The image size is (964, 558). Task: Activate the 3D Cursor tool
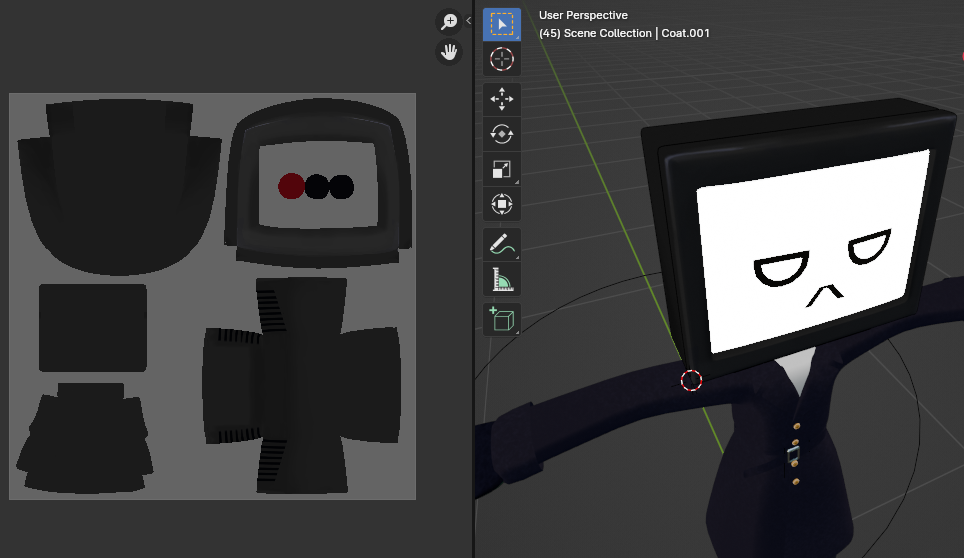tap(502, 60)
